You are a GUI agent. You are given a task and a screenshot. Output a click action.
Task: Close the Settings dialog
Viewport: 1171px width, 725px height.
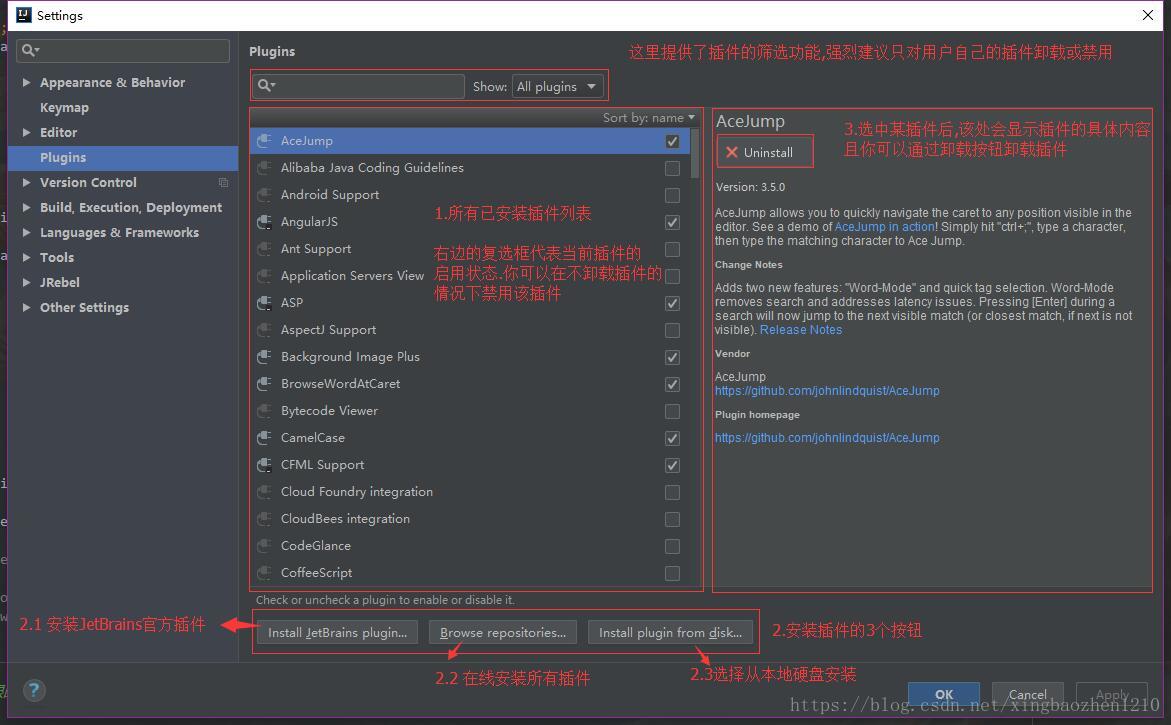point(1148,15)
